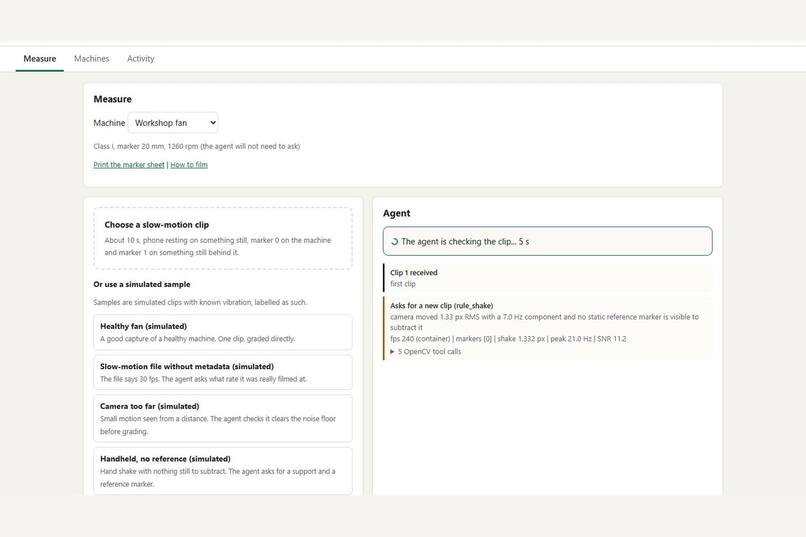Screen dimensions: 806x537
Task: Open the How to film link
Action: tap(189, 165)
